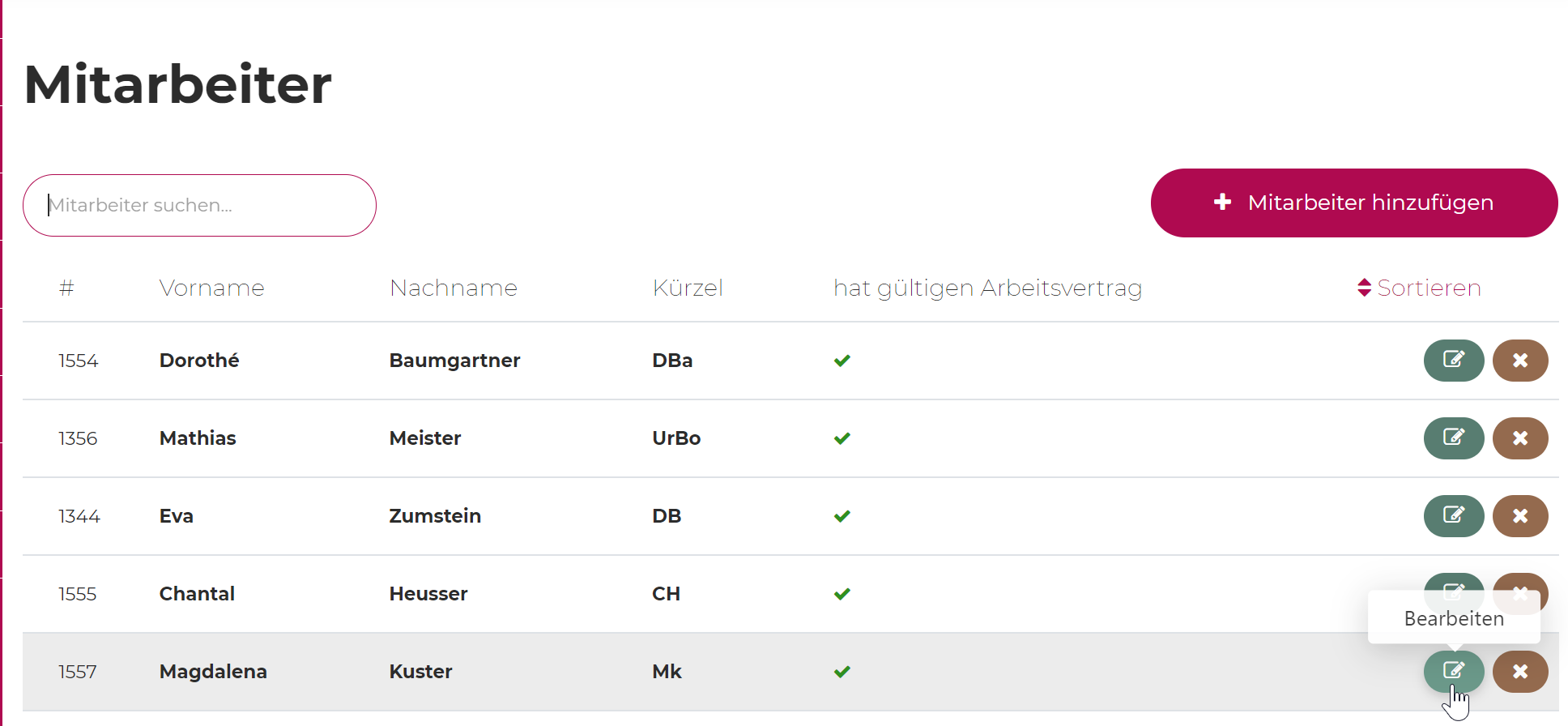
Task: Click the Mitarbeiter hinzufügen button
Action: point(1353,203)
